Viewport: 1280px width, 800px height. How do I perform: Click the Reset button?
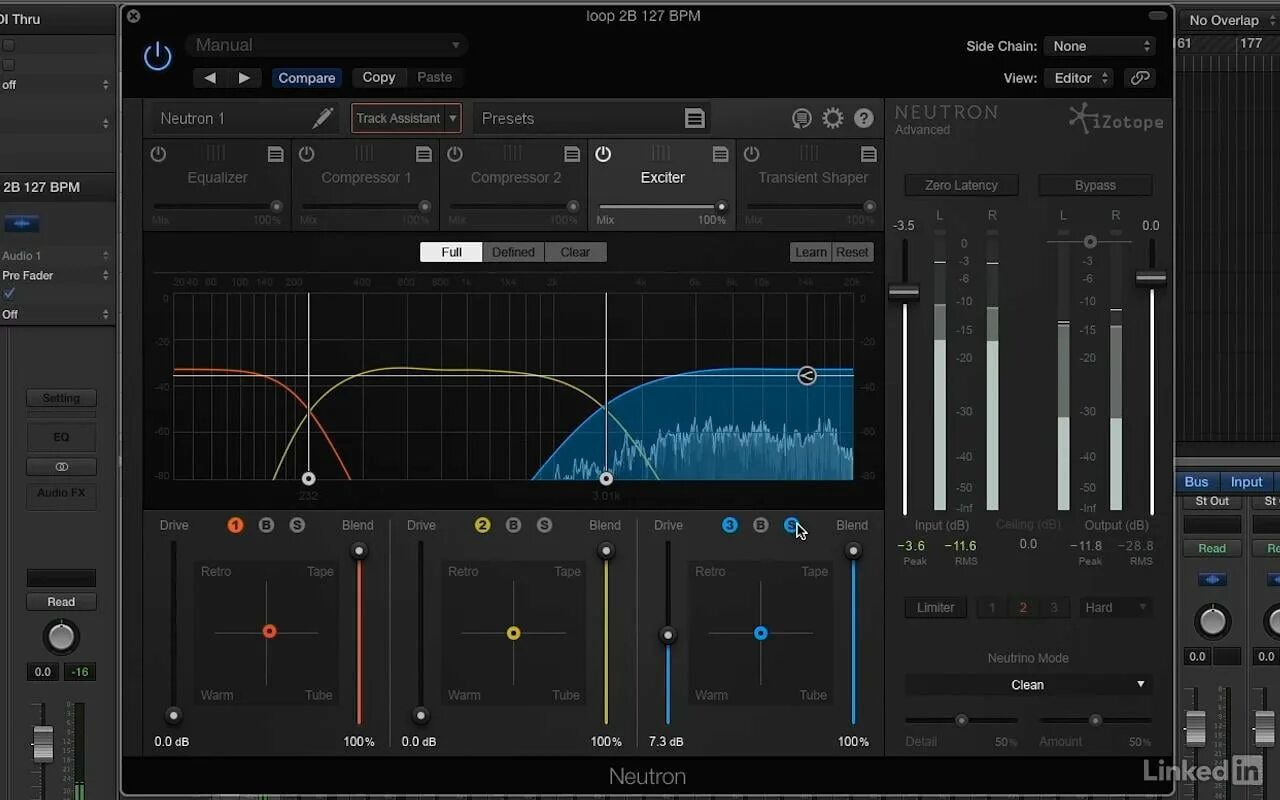852,252
